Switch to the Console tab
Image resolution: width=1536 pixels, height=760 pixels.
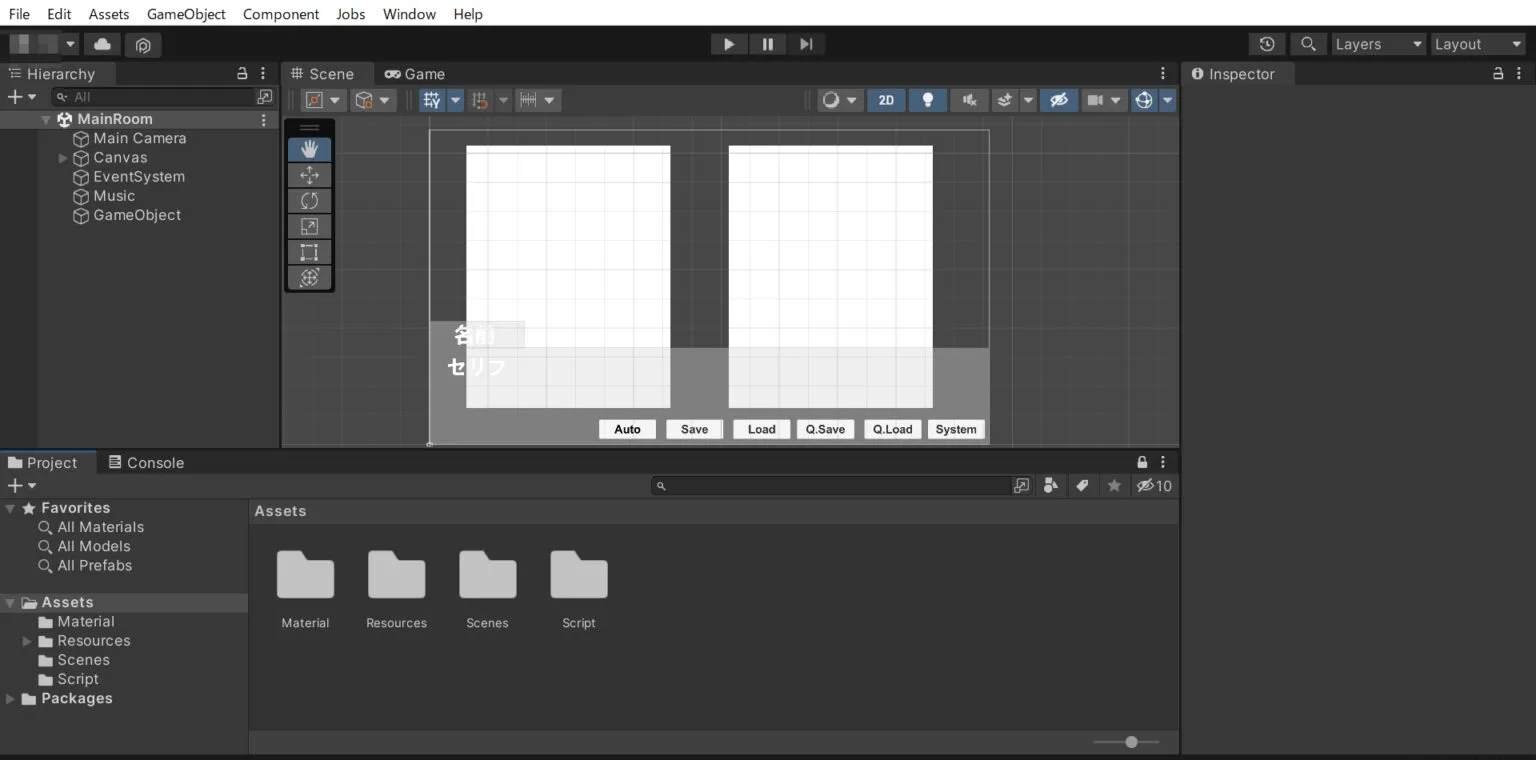pyautogui.click(x=146, y=463)
